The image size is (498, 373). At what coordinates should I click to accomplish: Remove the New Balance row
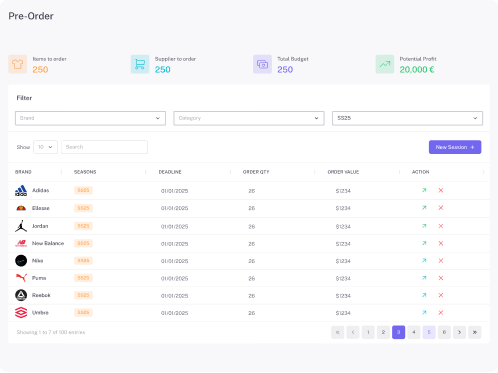point(441,243)
